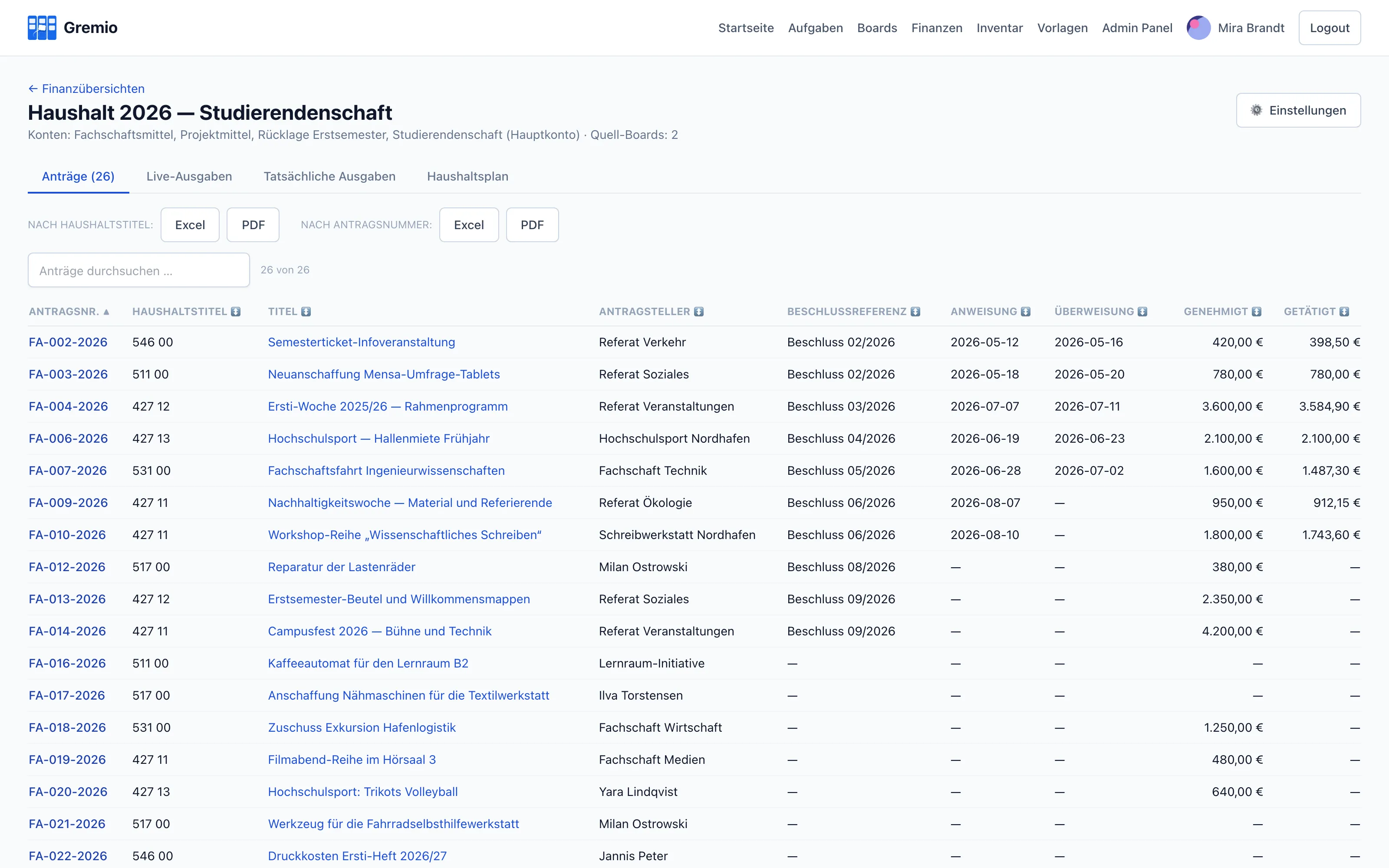1389x868 pixels.
Task: Focus the Anträge durchsuchen search field
Action: coord(139,270)
